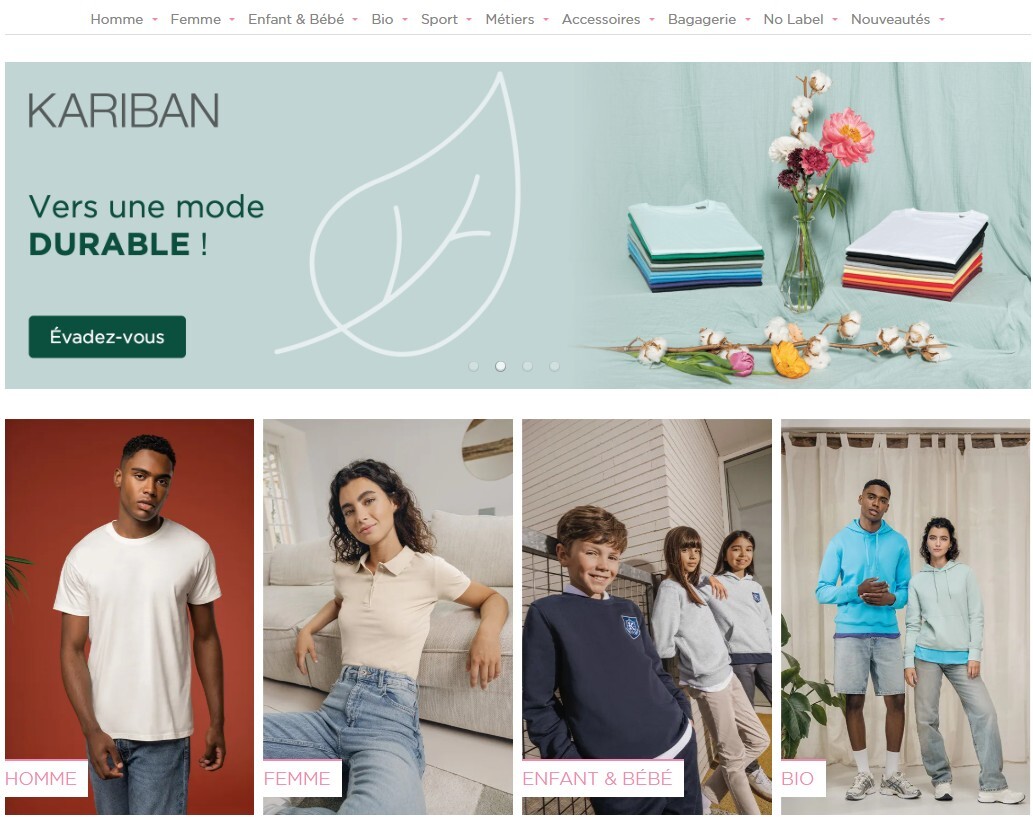Open the Homme navigation menu
The image size is (1033, 817).
(x=117, y=20)
